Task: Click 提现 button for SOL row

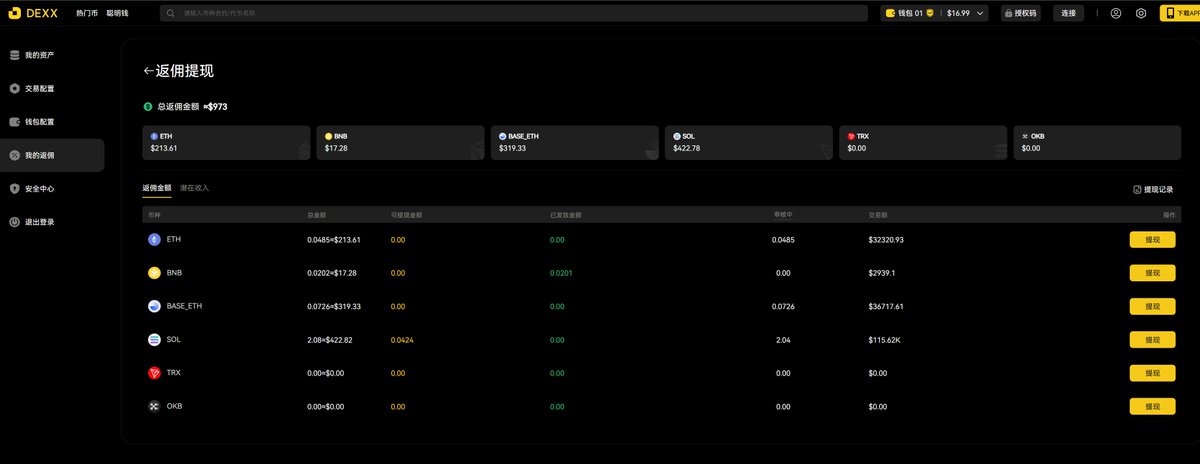Action: point(1152,340)
